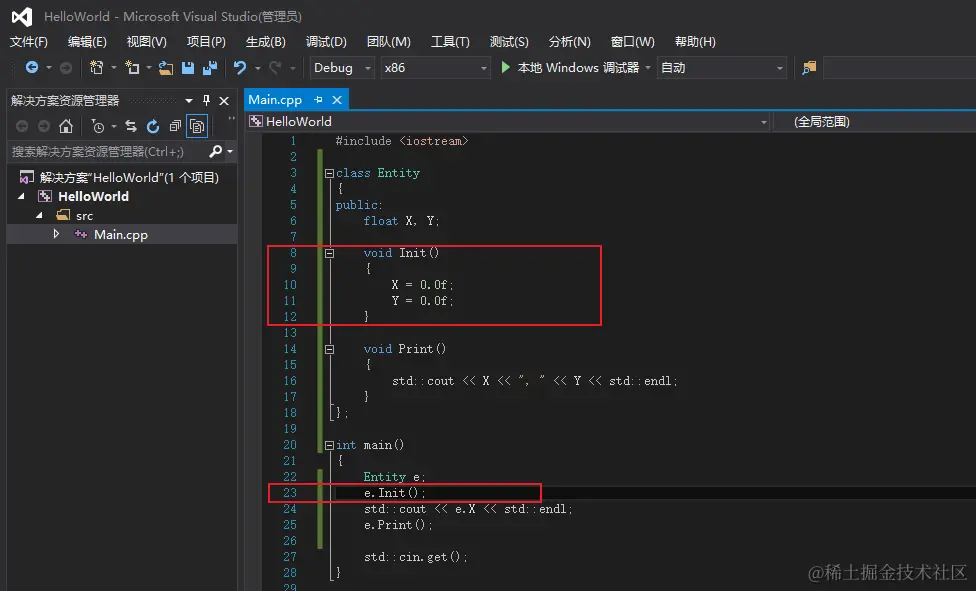The width and height of the screenshot is (976, 591).
Task: Click the Solution Explorer Home icon
Action: pos(65,126)
